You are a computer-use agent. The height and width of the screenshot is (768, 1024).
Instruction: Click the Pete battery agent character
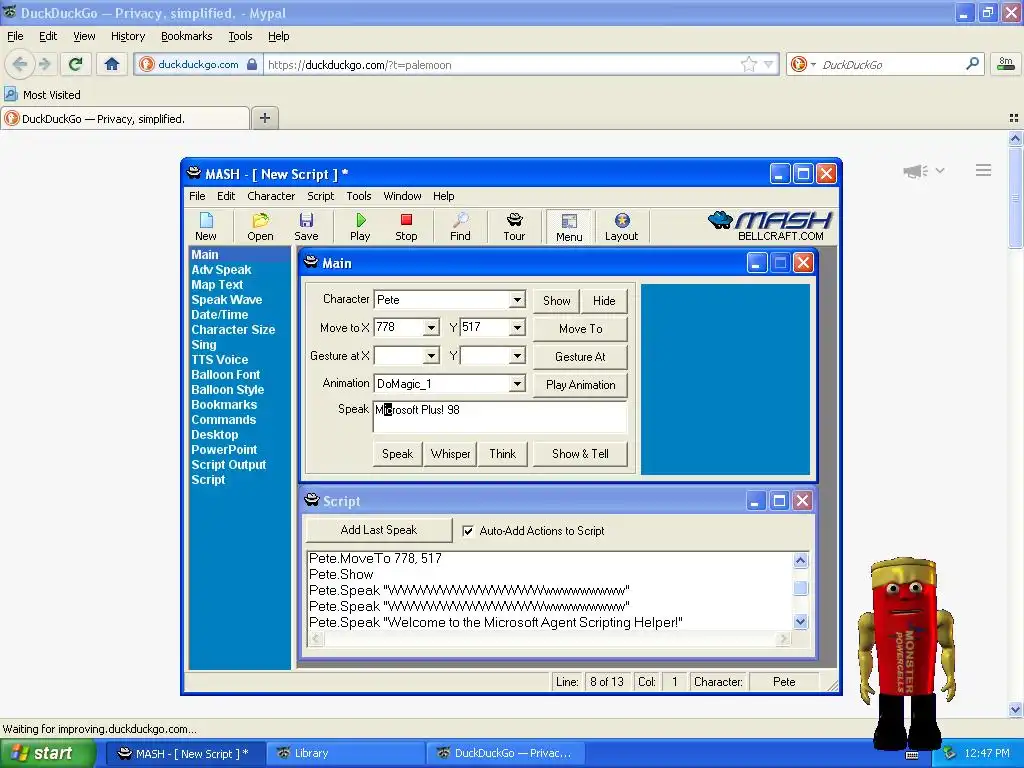tap(906, 653)
